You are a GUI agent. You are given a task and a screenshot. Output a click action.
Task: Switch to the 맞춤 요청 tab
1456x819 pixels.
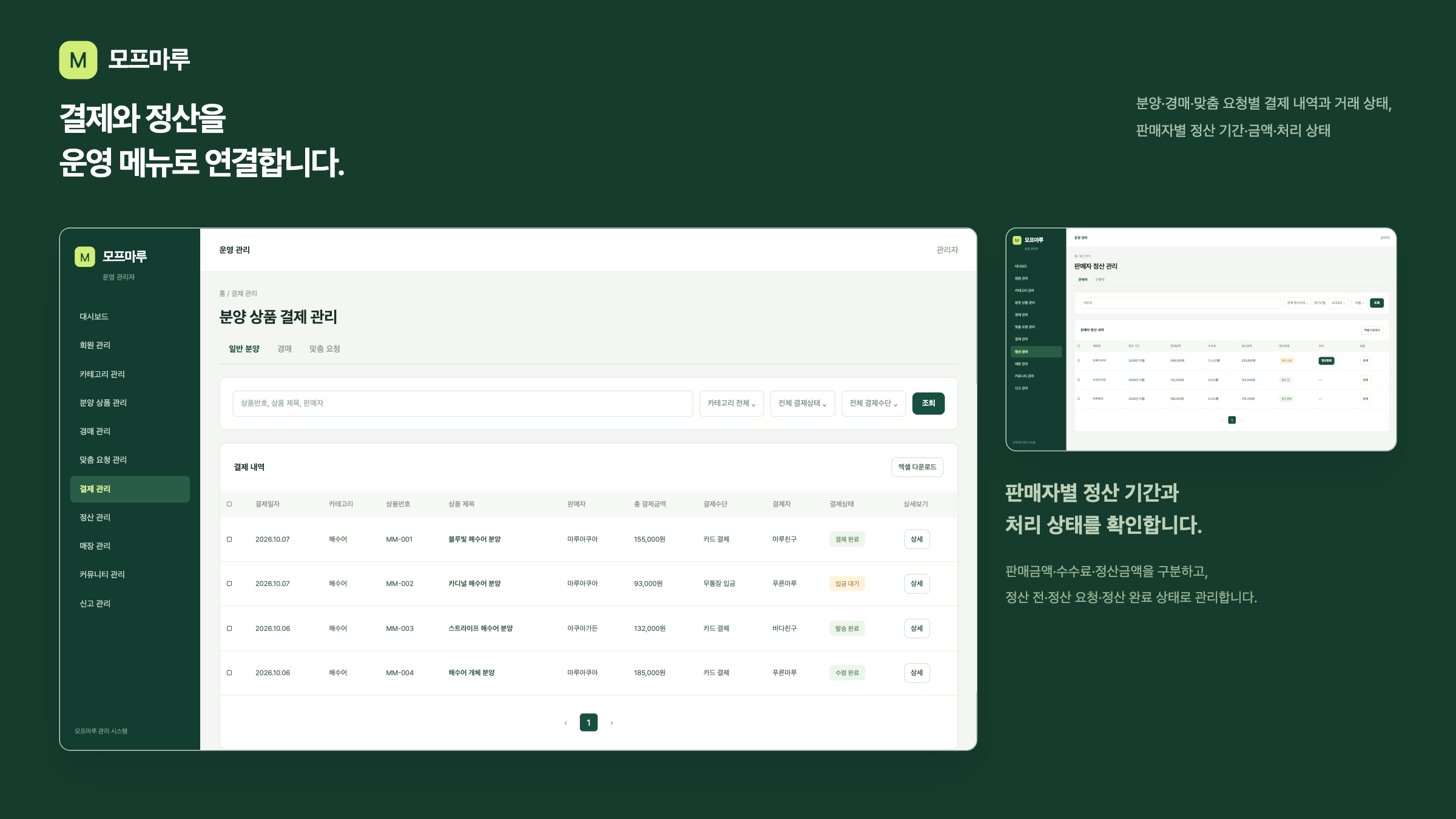coord(325,349)
